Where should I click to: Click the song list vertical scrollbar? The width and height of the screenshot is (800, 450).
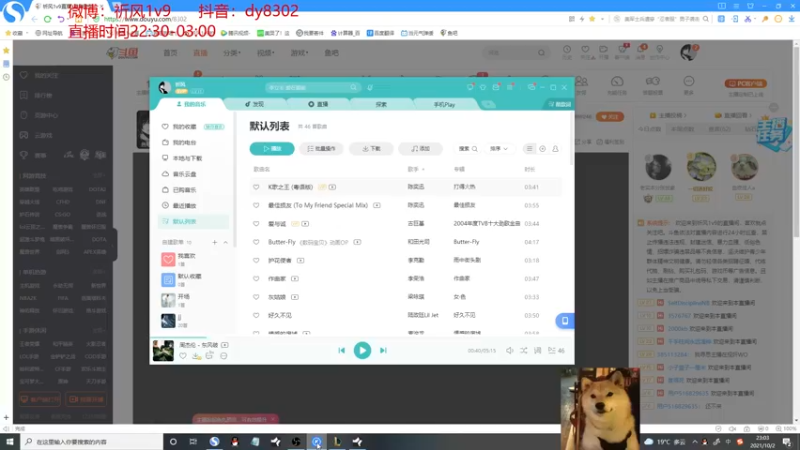coord(571,138)
